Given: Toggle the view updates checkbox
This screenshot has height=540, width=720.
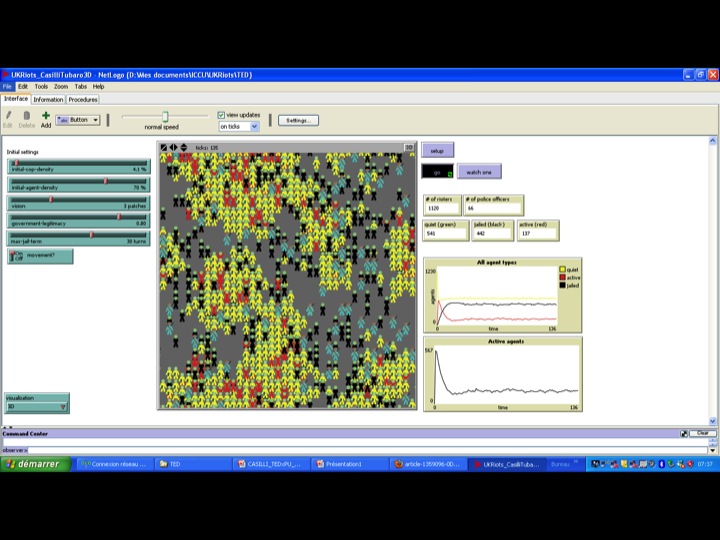Looking at the screenshot, I should tap(221, 115).
